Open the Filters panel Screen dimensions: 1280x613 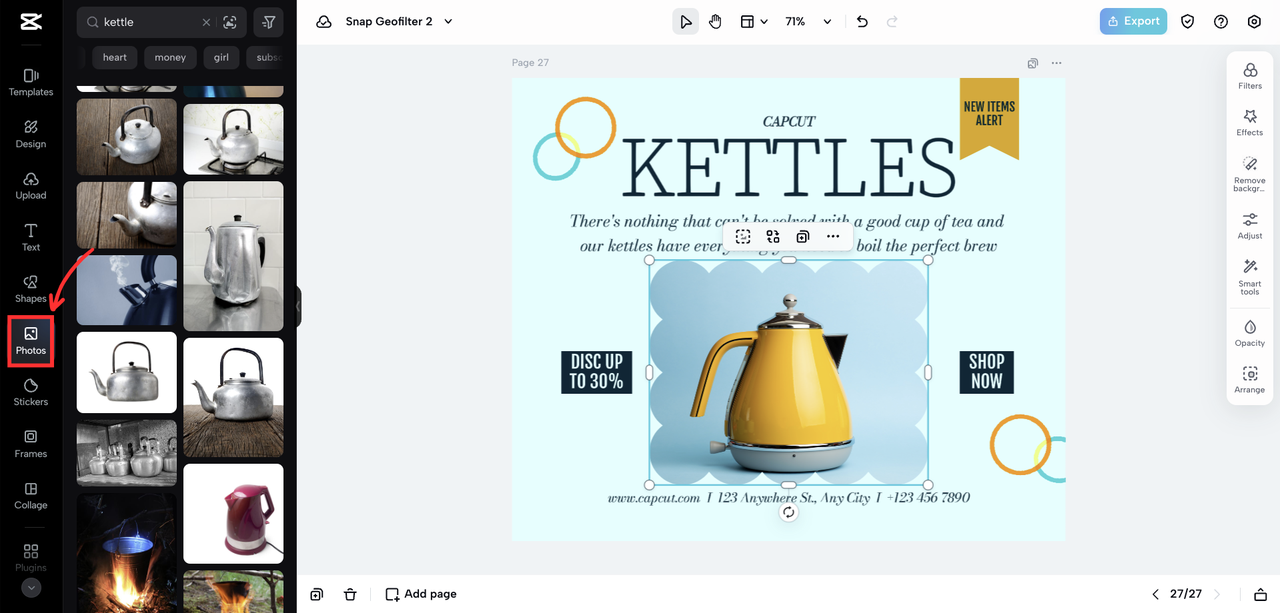point(1250,76)
